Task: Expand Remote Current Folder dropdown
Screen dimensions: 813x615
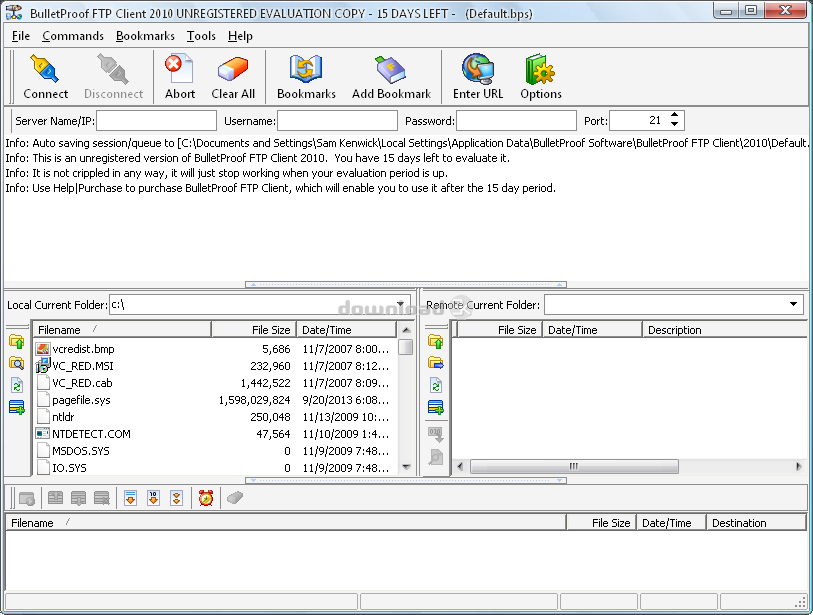Action: coord(793,304)
